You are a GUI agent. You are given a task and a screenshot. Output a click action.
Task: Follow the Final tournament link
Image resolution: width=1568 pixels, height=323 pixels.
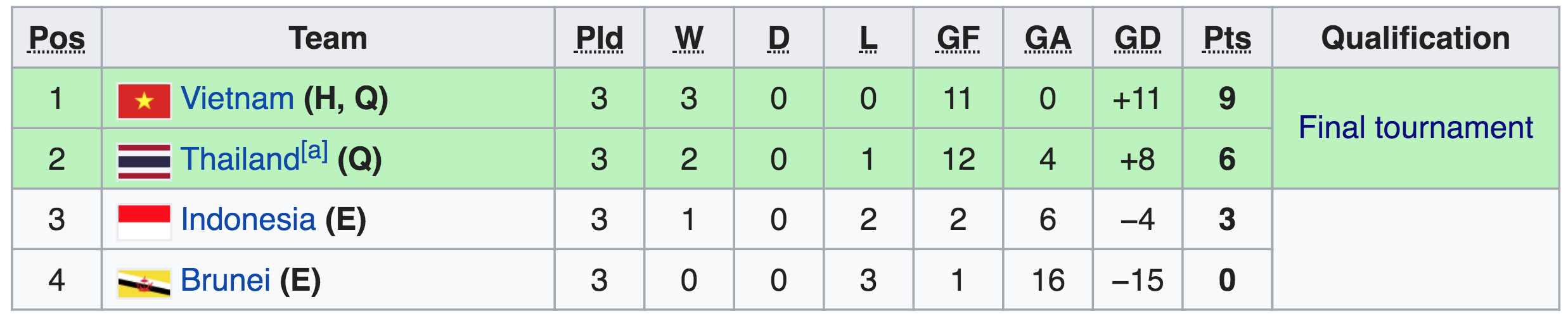tap(1415, 128)
